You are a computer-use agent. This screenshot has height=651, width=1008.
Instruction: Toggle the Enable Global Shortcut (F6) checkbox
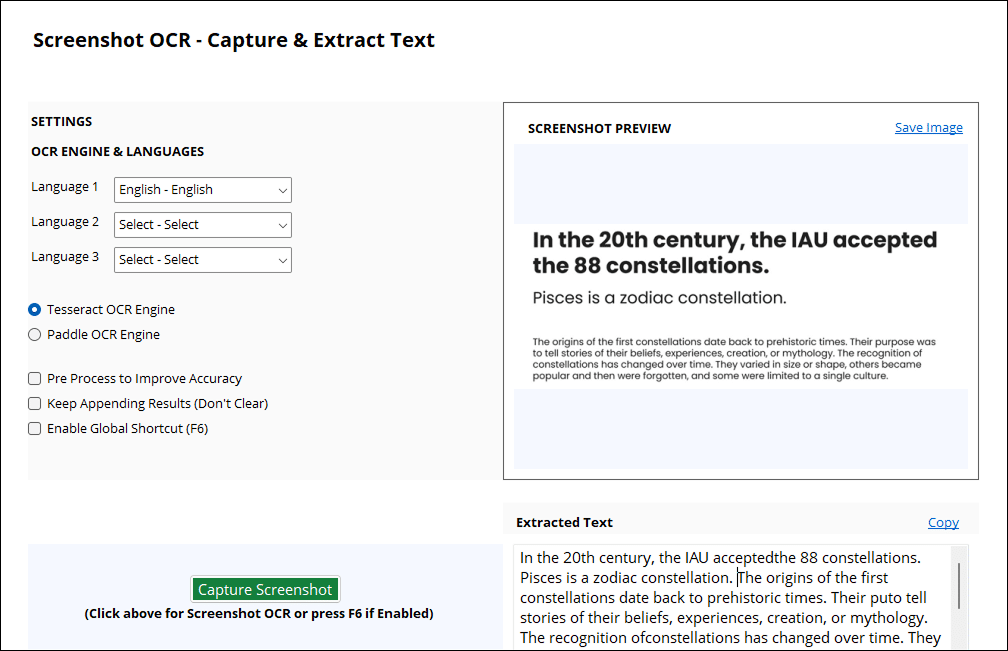(x=35, y=429)
